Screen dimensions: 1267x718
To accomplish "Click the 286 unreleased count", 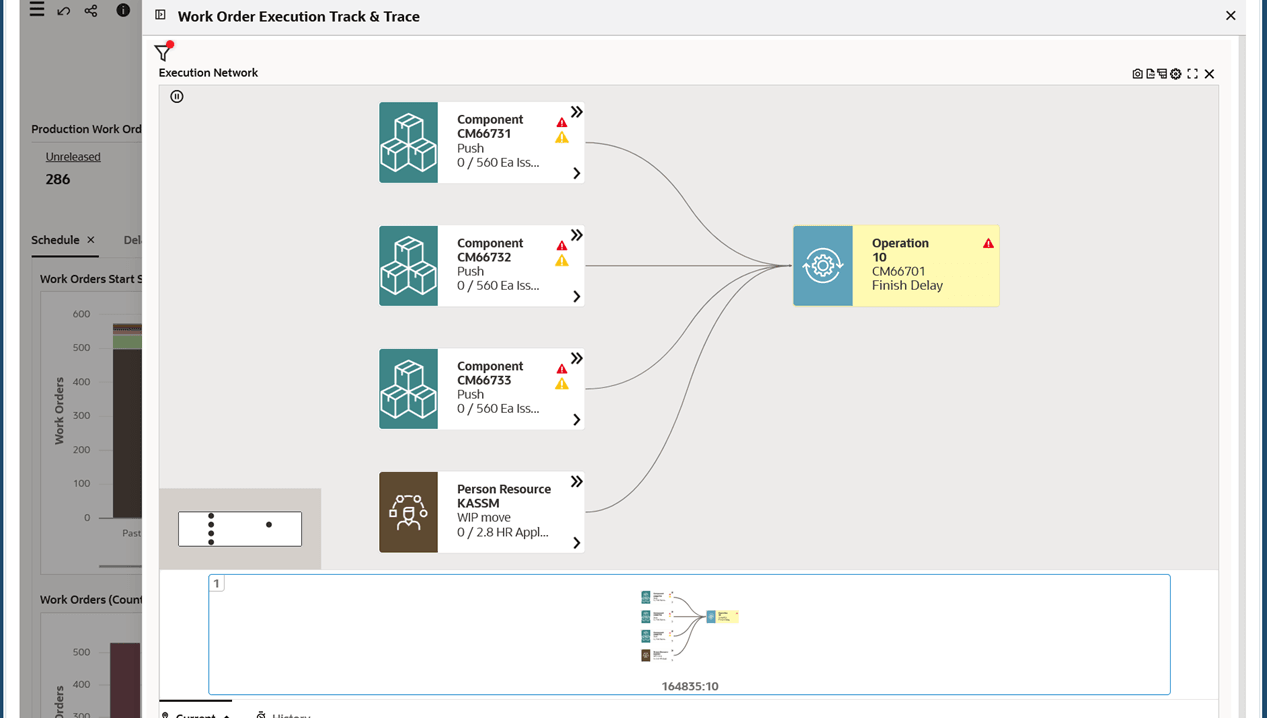I will pos(58,179).
